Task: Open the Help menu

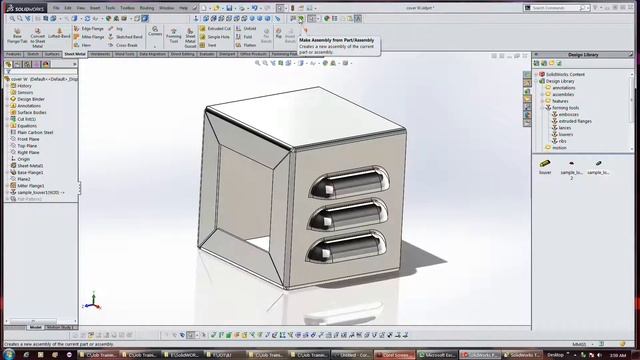Action: tap(184, 8)
